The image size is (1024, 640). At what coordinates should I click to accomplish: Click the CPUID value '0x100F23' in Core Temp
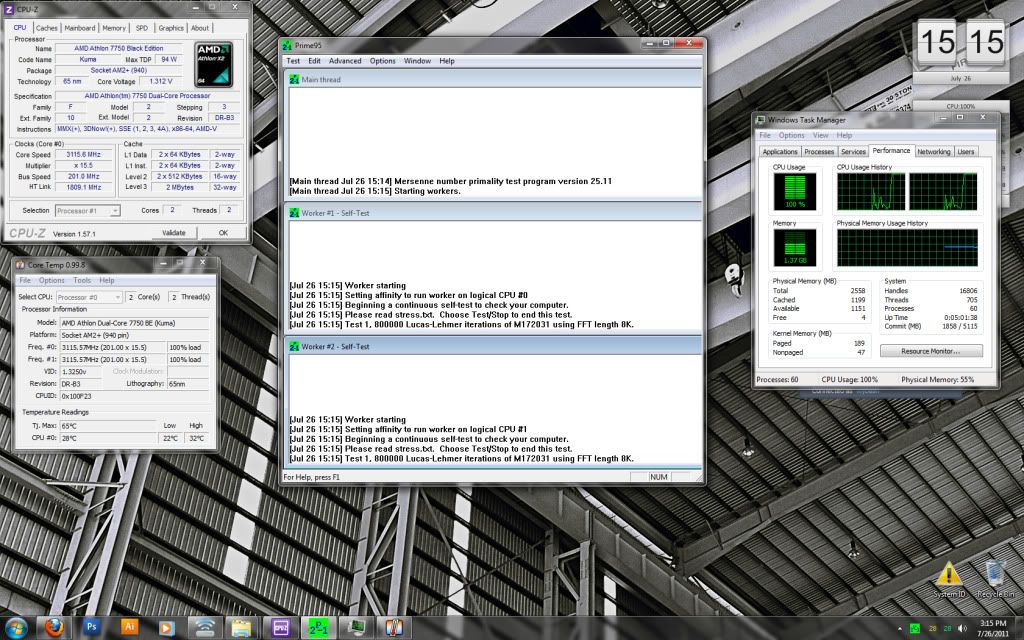[135, 396]
